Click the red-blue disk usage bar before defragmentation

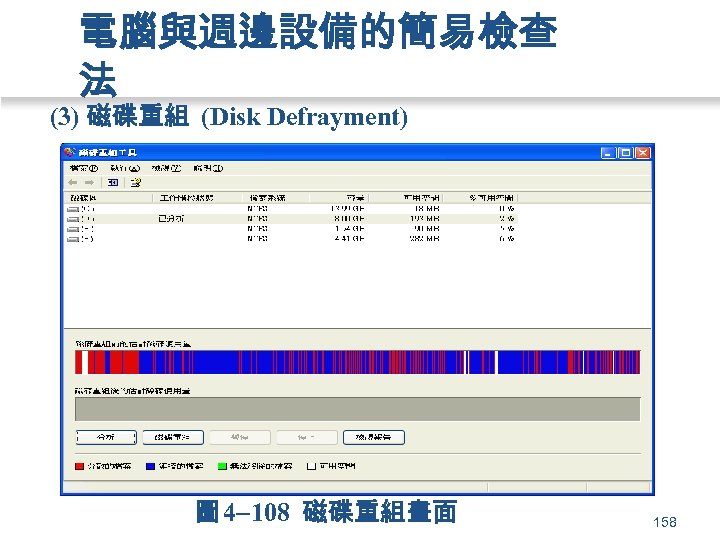pos(357,362)
